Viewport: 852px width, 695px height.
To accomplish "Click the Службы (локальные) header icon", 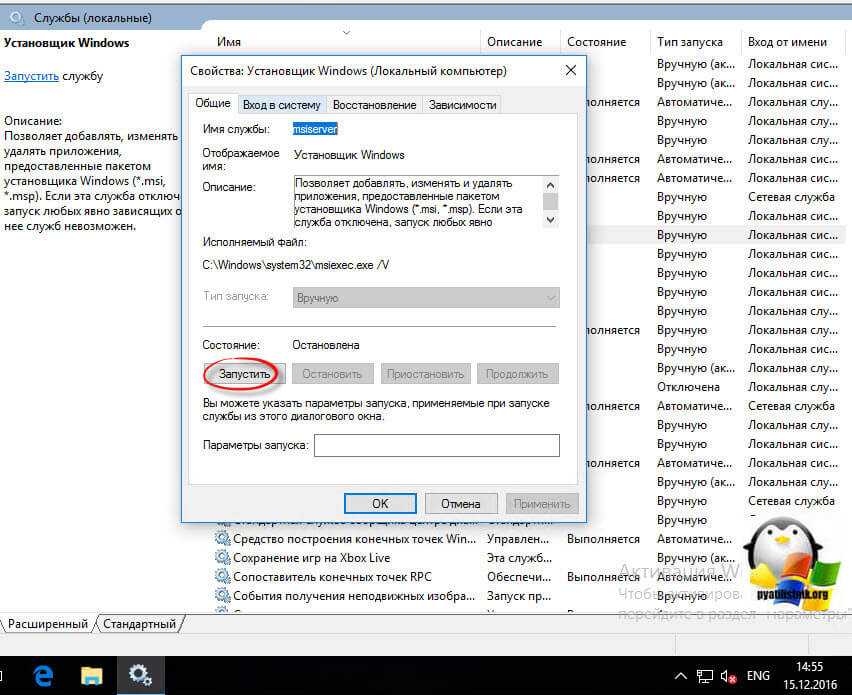I will (x=17, y=17).
